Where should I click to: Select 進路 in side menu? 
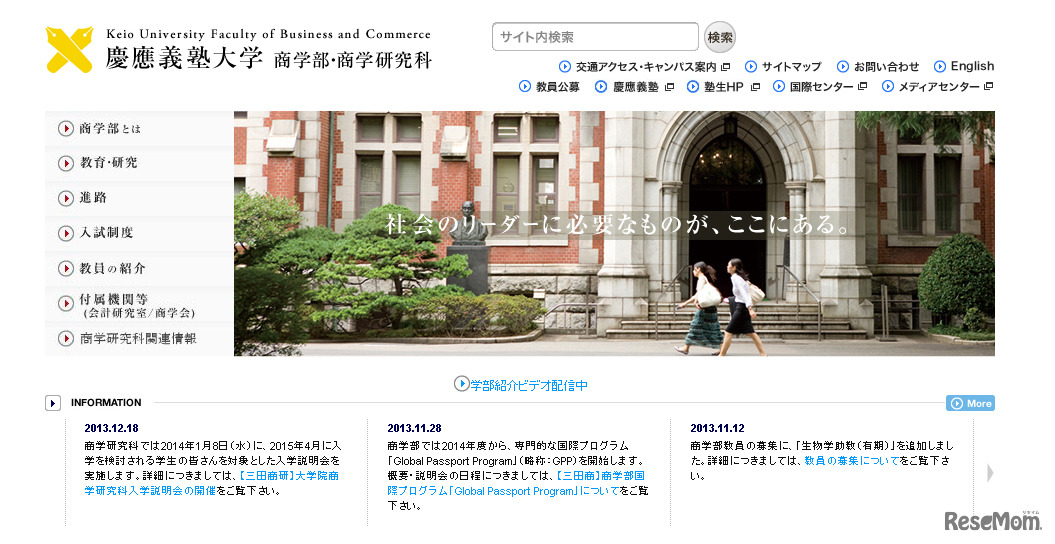[x=139, y=198]
